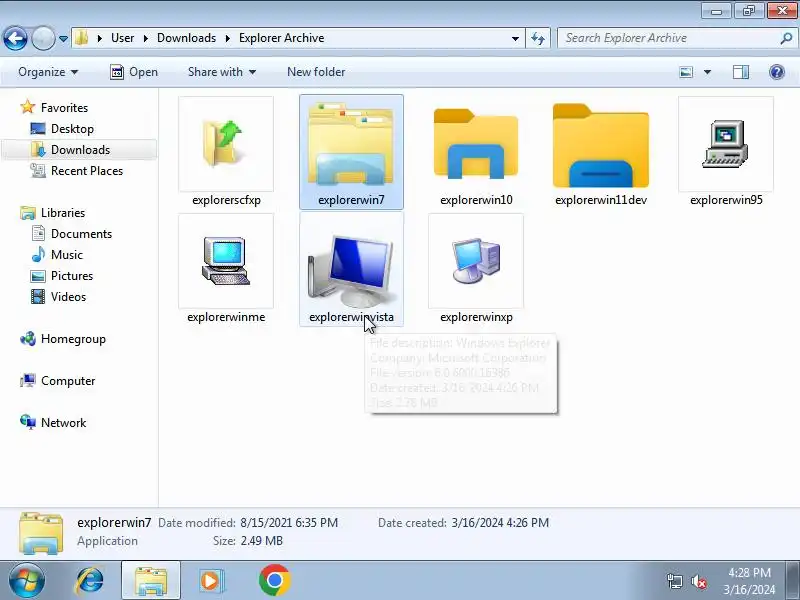Screen dimensions: 800x600
Task: Select the explorerscfxp file icon
Action: click(226, 144)
